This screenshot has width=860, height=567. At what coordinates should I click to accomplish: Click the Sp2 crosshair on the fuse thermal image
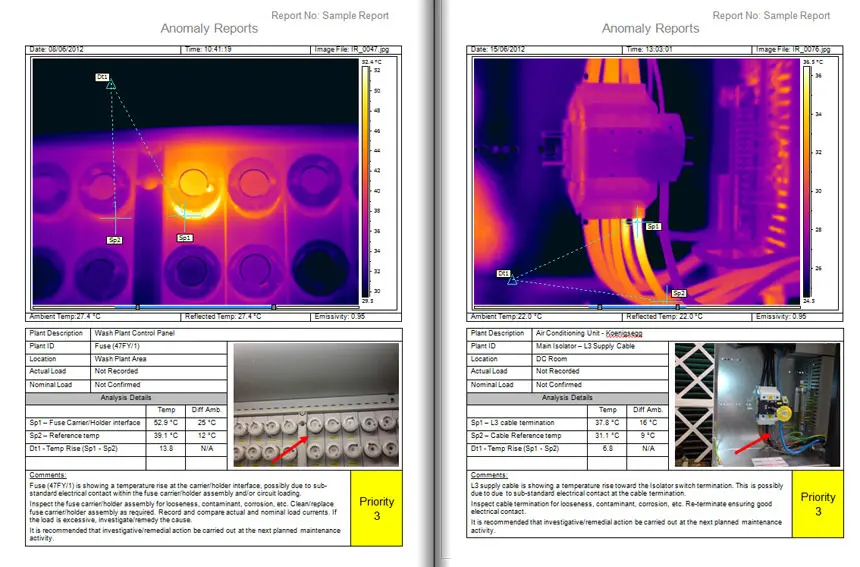pos(116,216)
